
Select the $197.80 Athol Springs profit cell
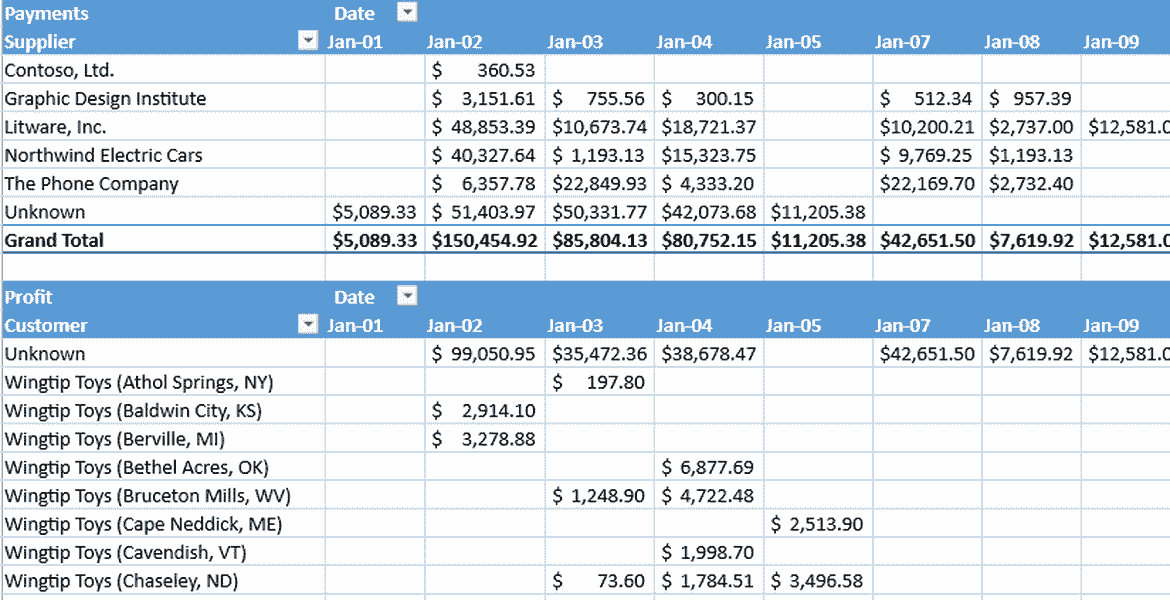[599, 382]
